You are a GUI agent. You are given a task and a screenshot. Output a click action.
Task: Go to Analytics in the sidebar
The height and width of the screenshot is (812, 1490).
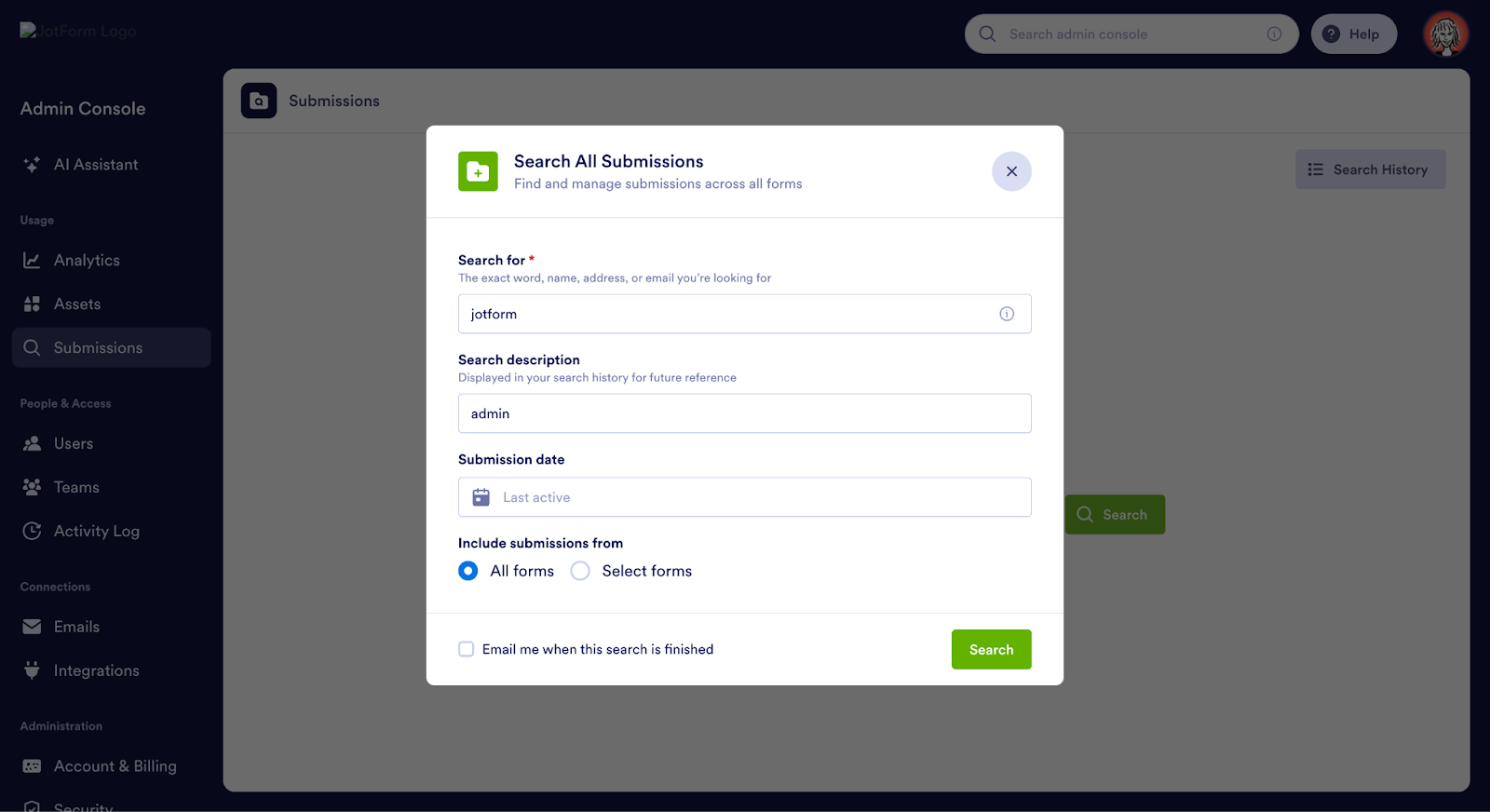click(112, 260)
